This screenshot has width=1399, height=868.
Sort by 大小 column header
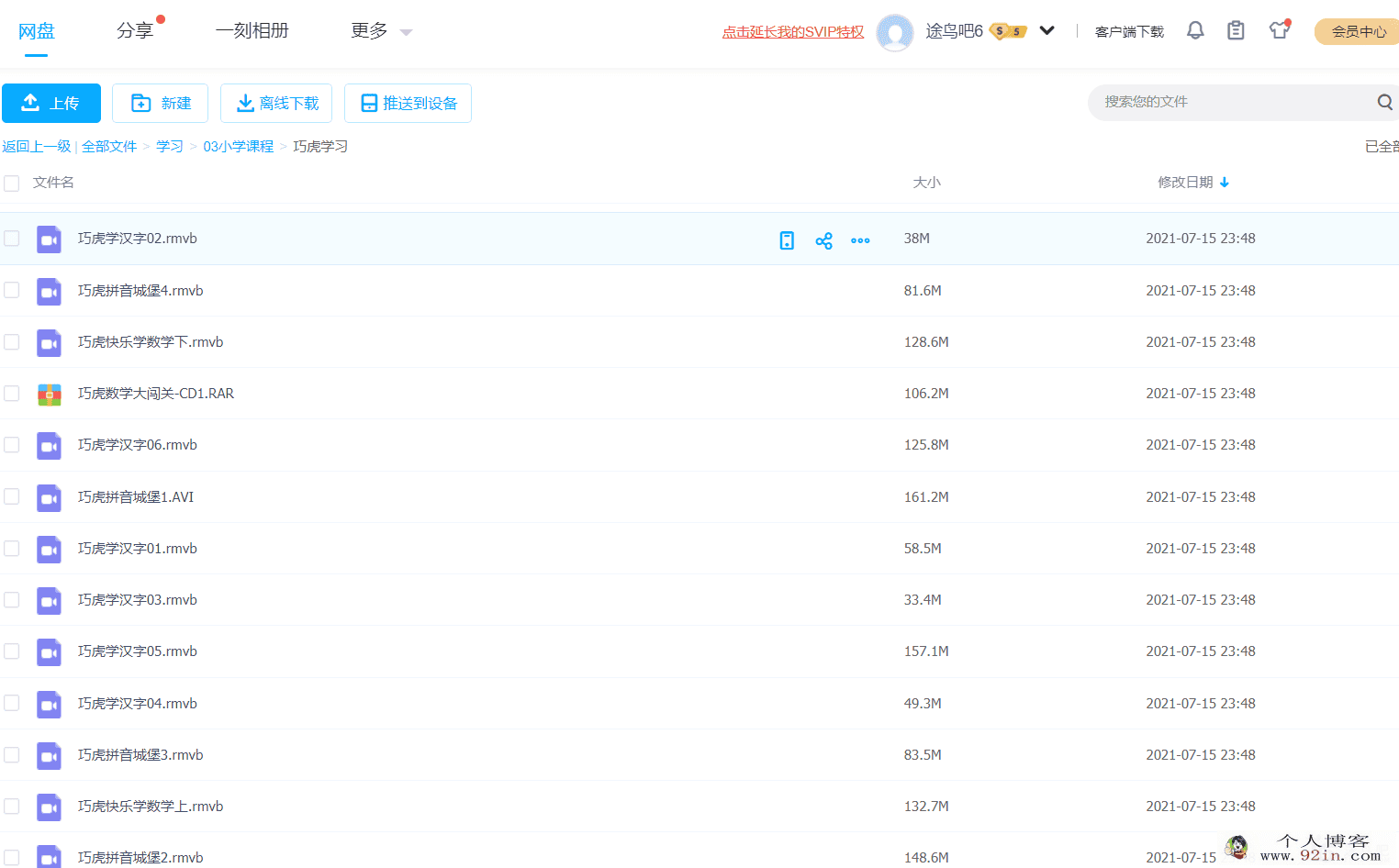coord(926,183)
